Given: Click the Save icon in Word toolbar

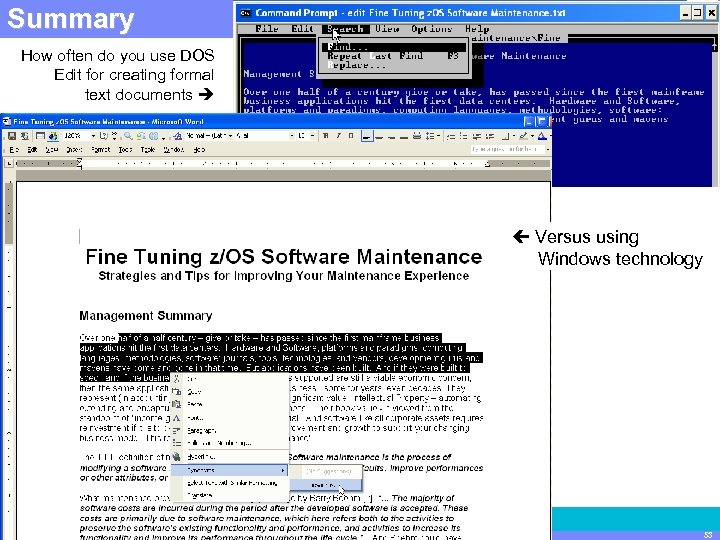Looking at the screenshot, I should click(x=12, y=136).
